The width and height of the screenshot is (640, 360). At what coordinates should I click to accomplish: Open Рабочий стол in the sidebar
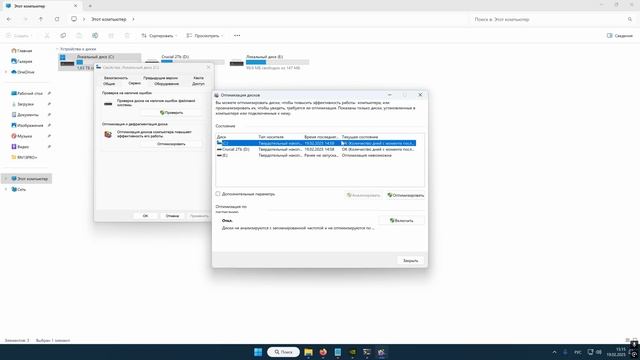pyautogui.click(x=27, y=93)
